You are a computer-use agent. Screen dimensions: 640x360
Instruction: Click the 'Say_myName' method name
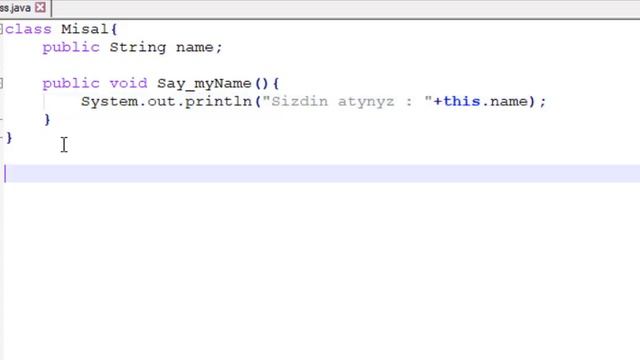[x=204, y=84]
